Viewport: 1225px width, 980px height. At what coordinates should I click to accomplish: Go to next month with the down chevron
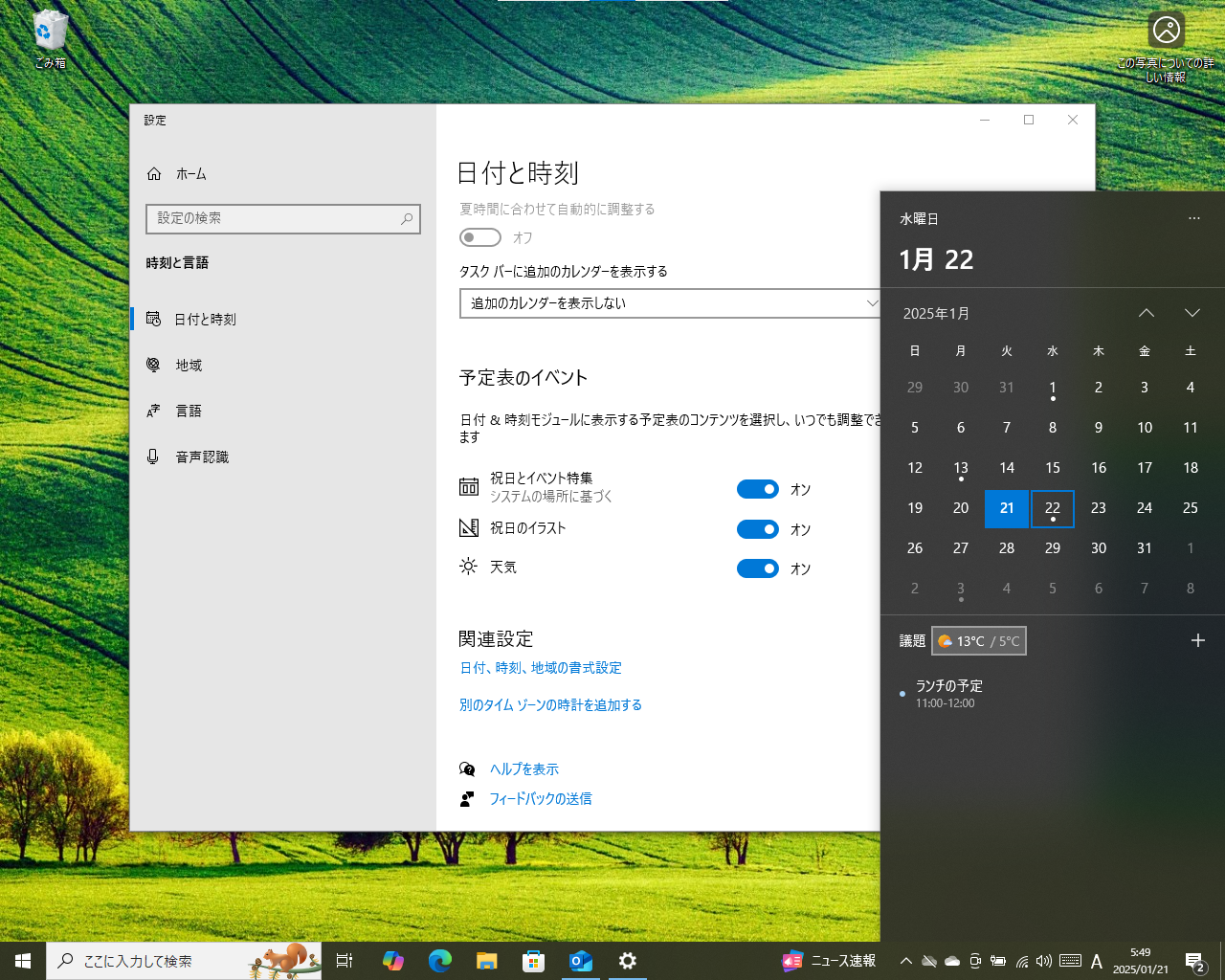click(x=1192, y=313)
